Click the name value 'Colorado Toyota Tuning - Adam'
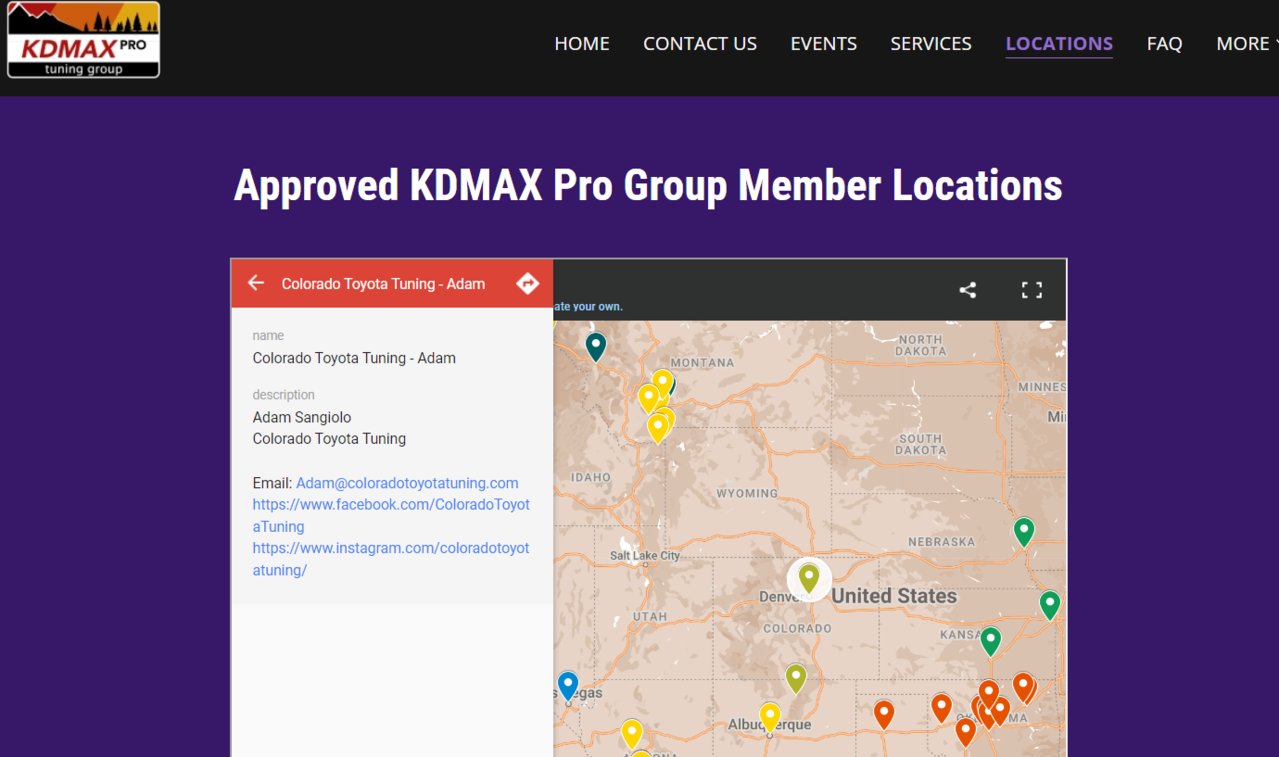1279x757 pixels. click(354, 358)
